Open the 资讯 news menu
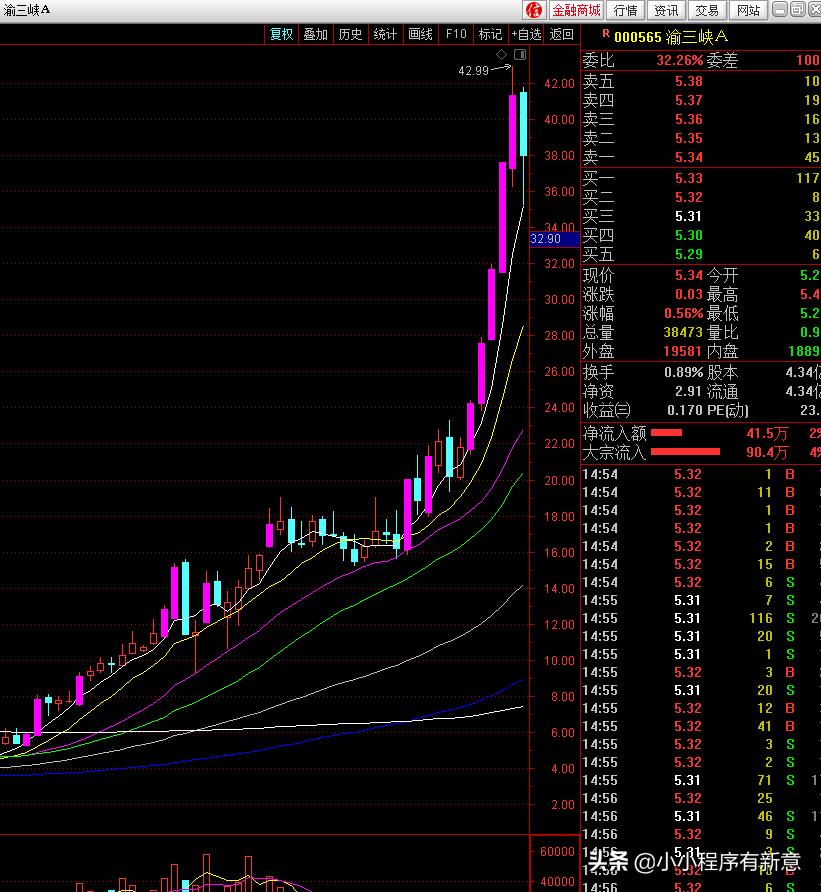 point(666,10)
